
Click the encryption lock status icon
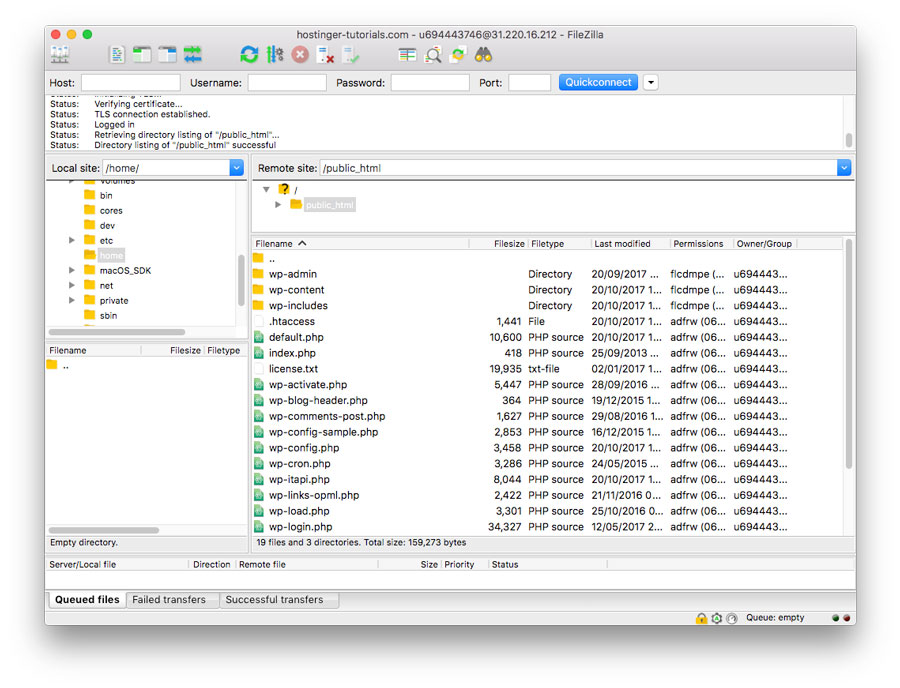[x=701, y=618]
